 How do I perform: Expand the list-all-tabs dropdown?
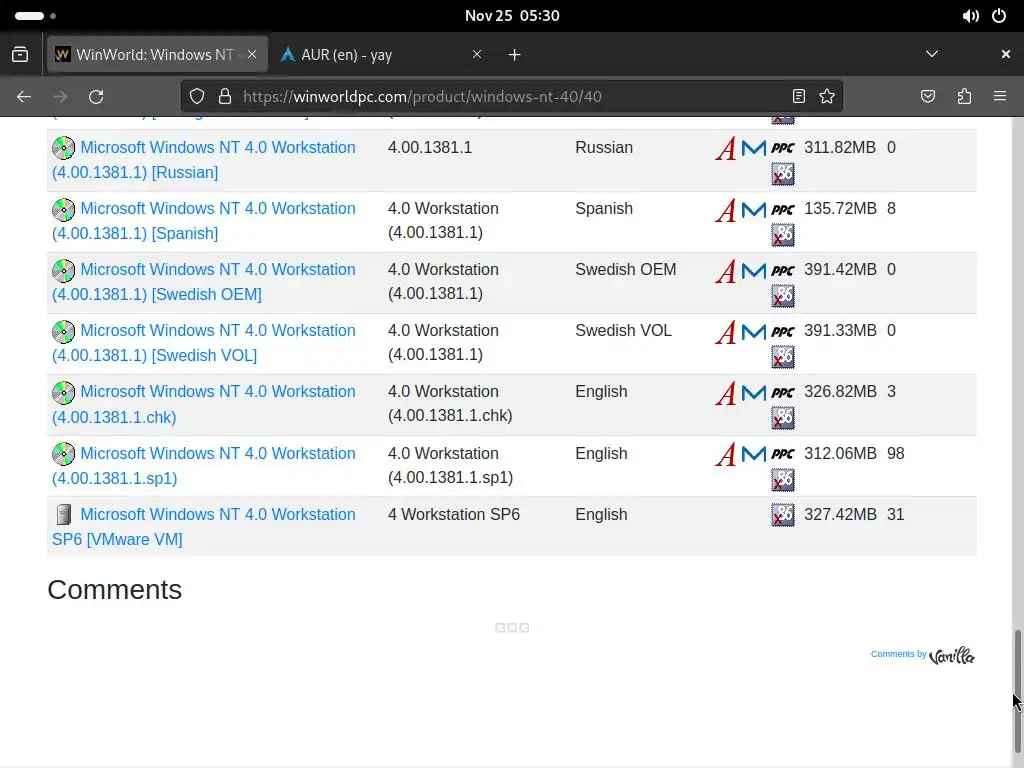pyautogui.click(x=932, y=54)
